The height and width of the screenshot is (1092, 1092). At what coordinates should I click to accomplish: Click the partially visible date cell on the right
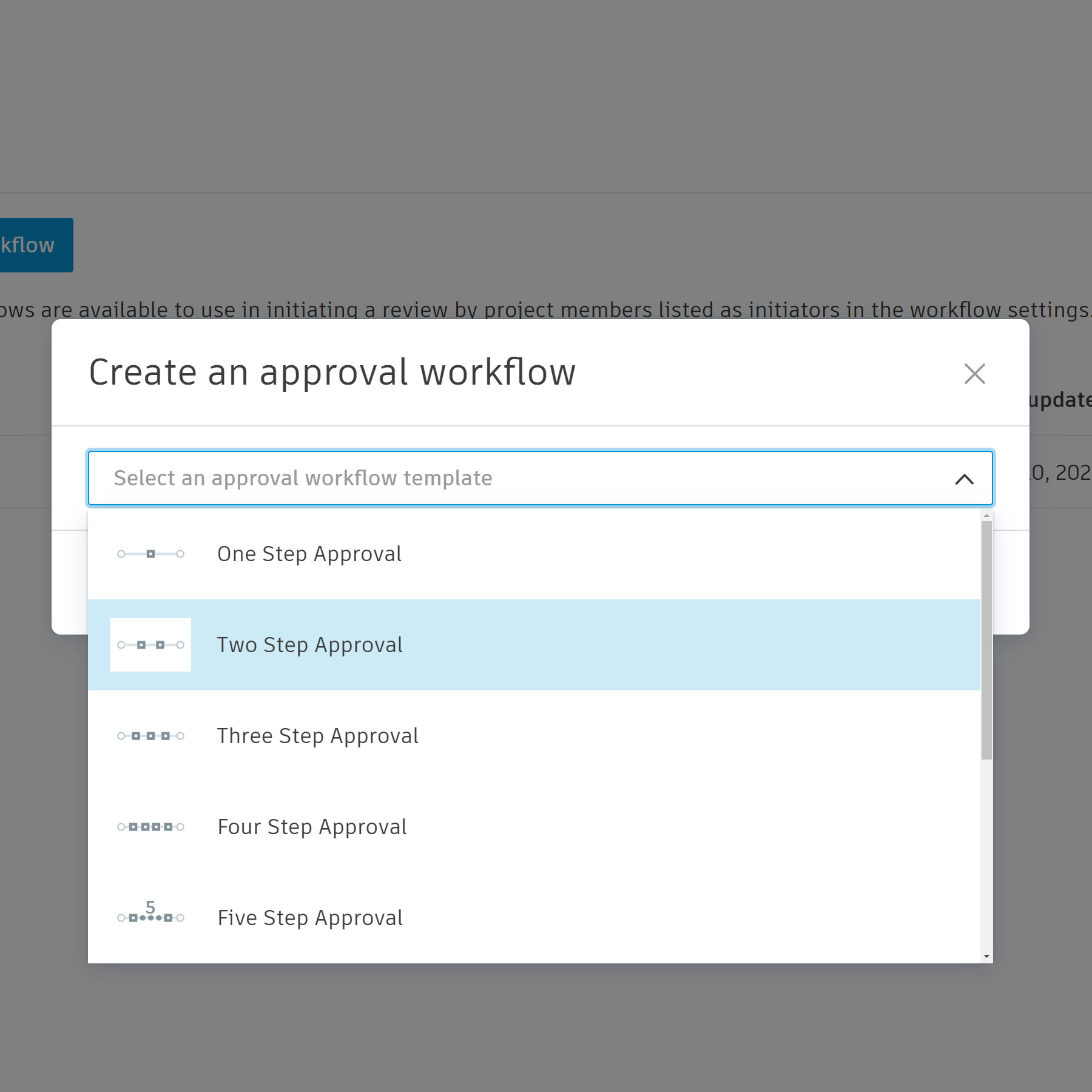[x=1060, y=473]
